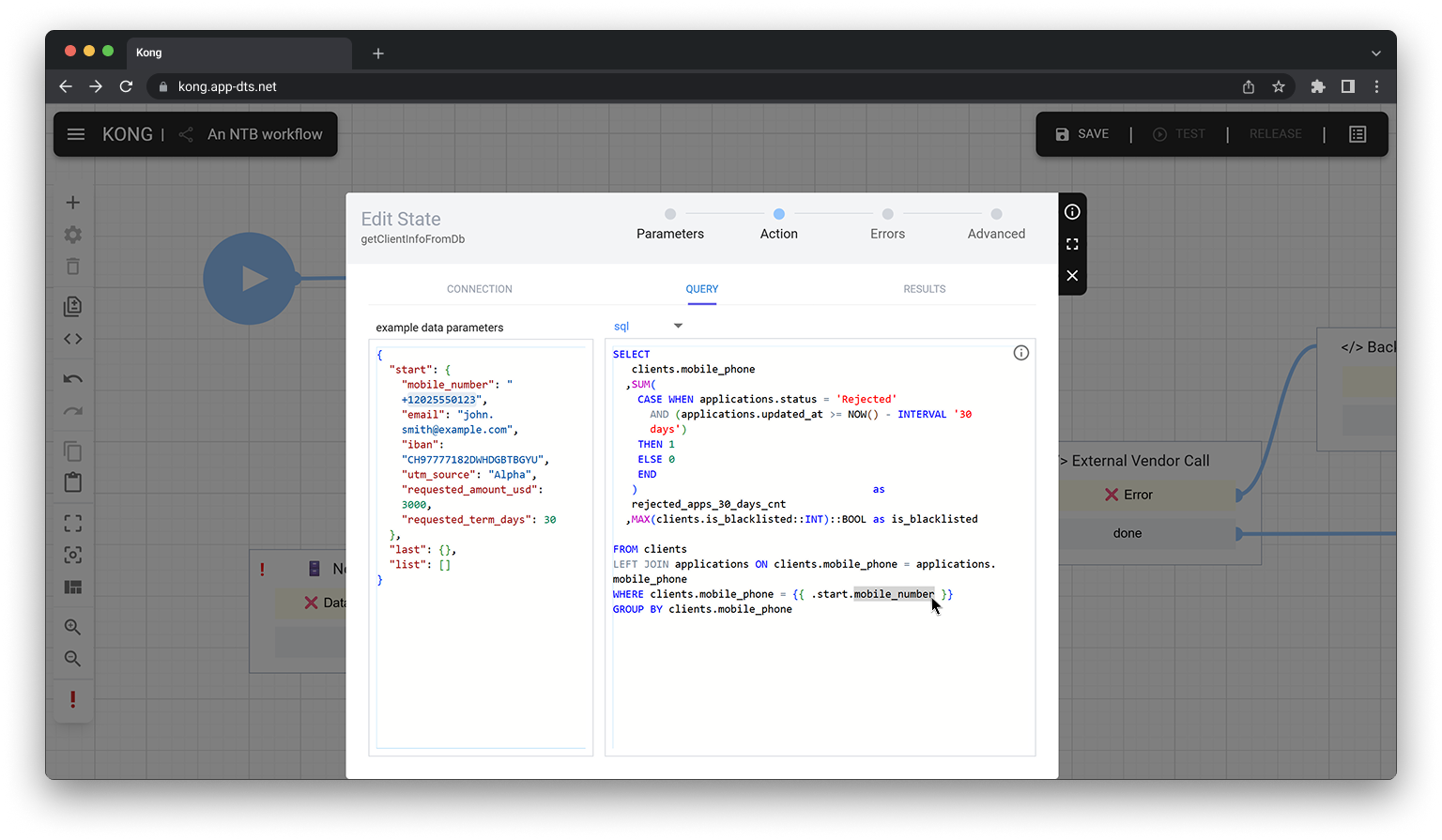This screenshot has height=840, width=1442.
Task: Go to the Parameters step
Action: 670,225
